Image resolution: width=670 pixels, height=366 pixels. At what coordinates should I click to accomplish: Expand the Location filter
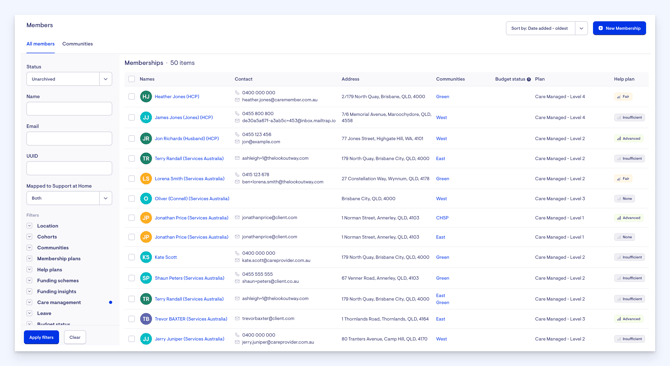click(x=29, y=225)
